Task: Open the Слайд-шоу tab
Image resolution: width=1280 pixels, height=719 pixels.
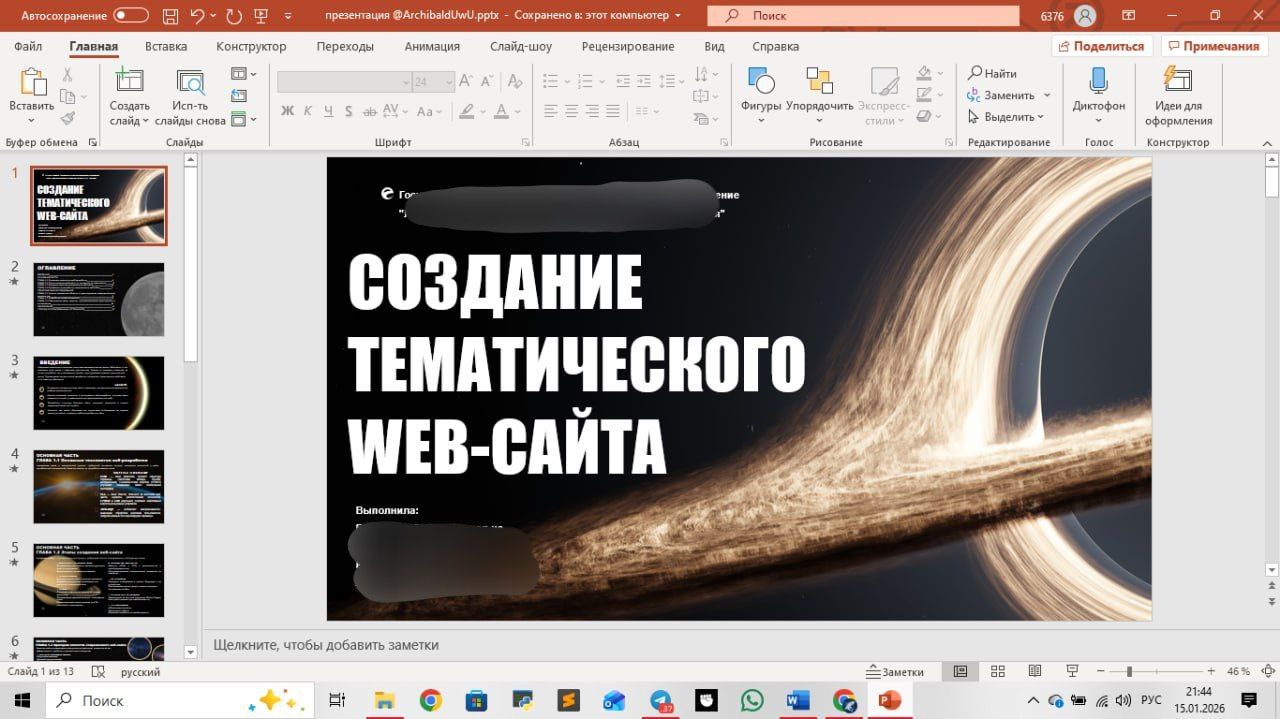Action: (521, 46)
